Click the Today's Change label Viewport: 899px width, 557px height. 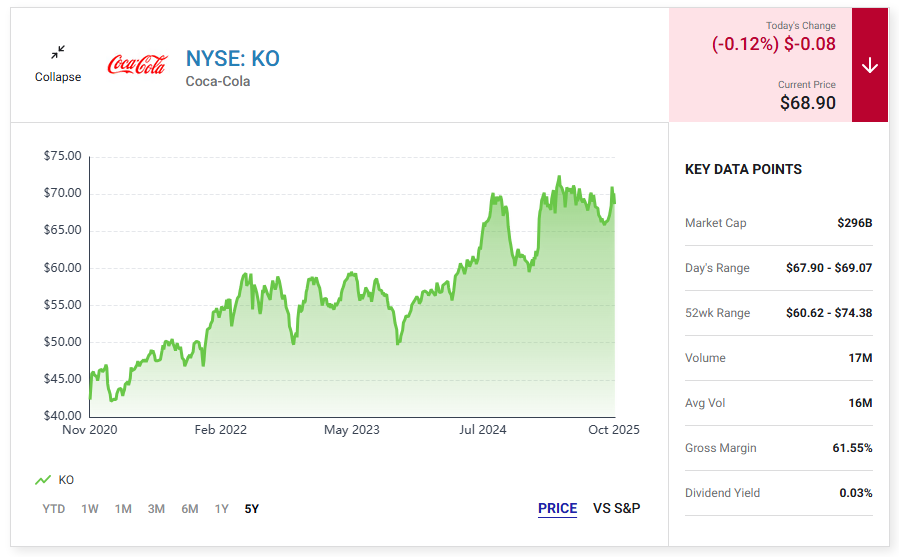[801, 26]
